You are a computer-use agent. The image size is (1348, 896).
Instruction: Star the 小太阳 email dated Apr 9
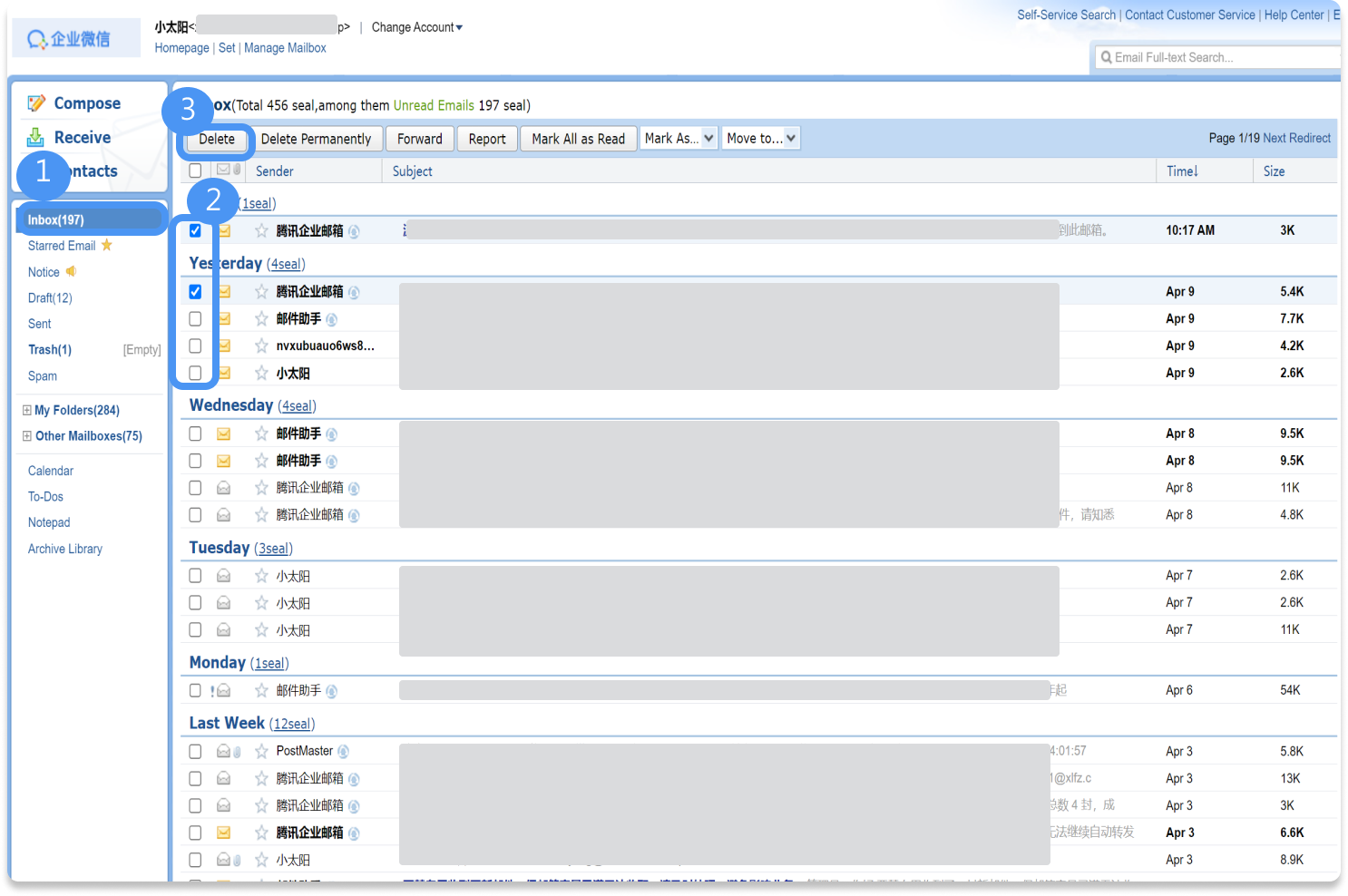click(261, 373)
